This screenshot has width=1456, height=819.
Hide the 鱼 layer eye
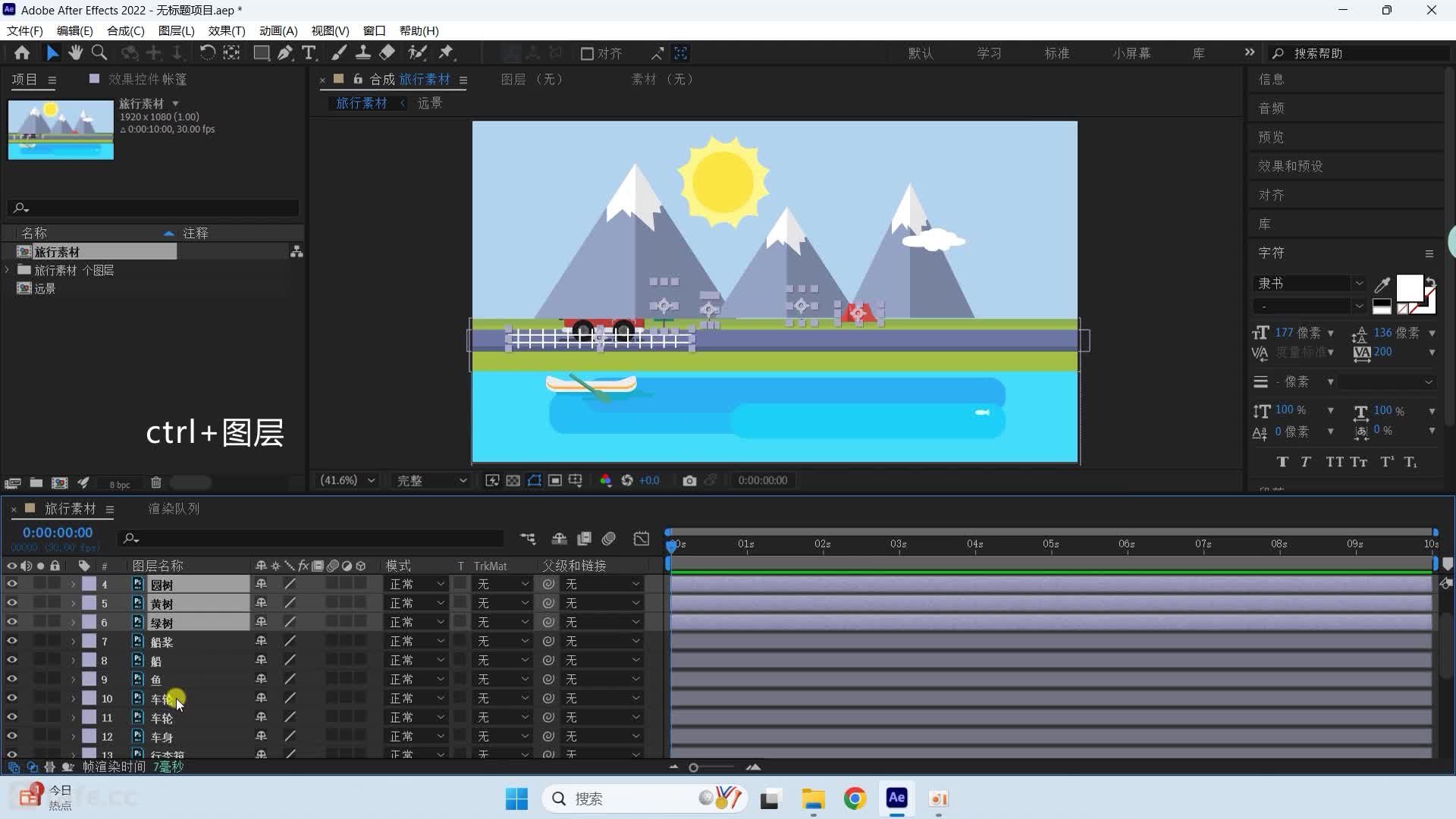[x=12, y=679]
